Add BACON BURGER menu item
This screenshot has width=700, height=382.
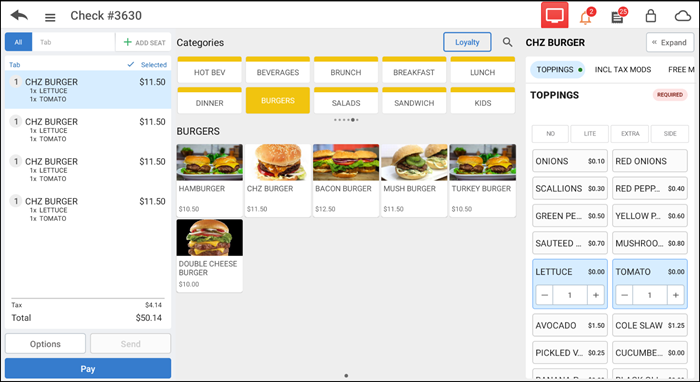click(346, 180)
